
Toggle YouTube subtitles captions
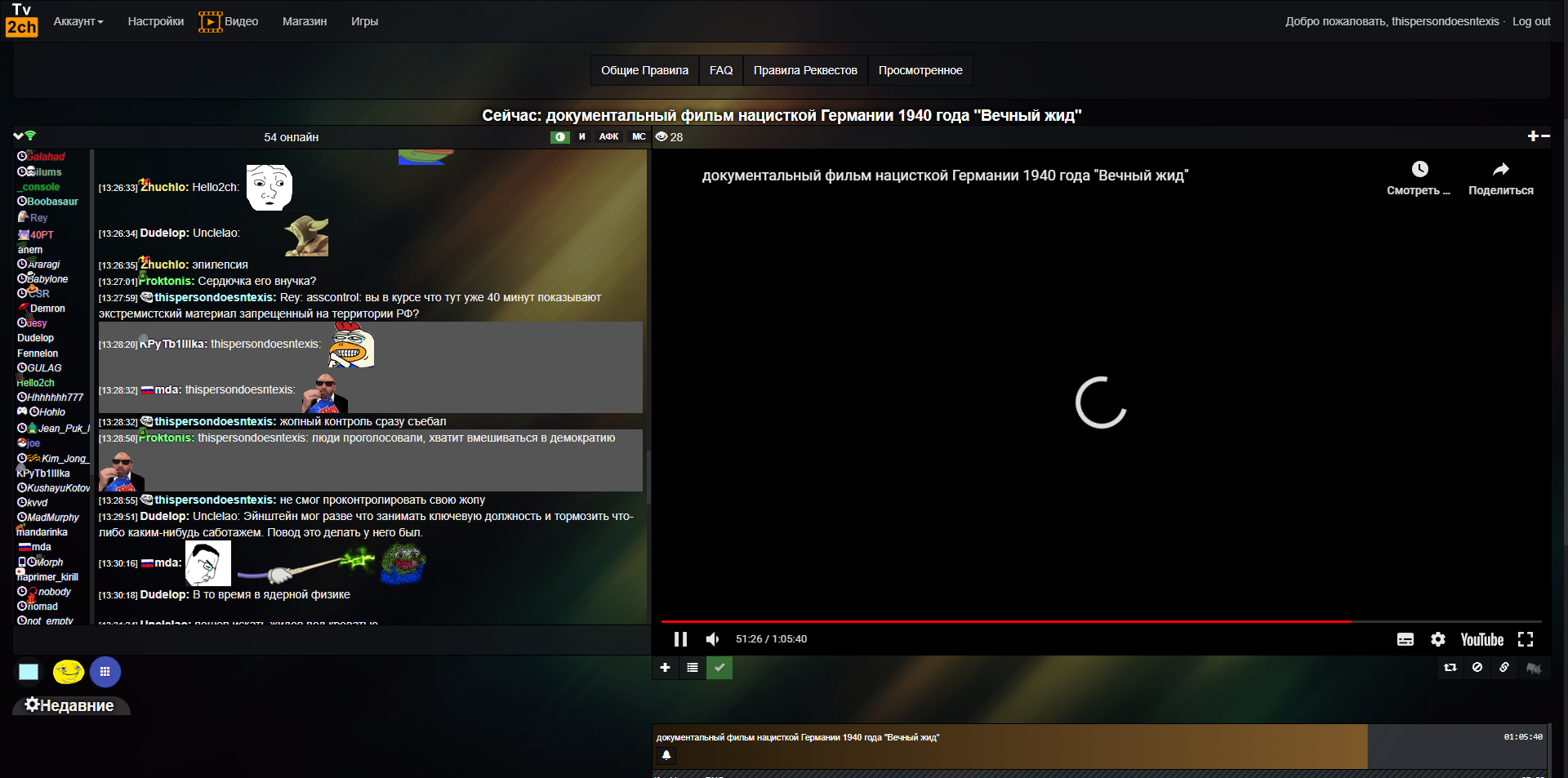[x=1405, y=639]
